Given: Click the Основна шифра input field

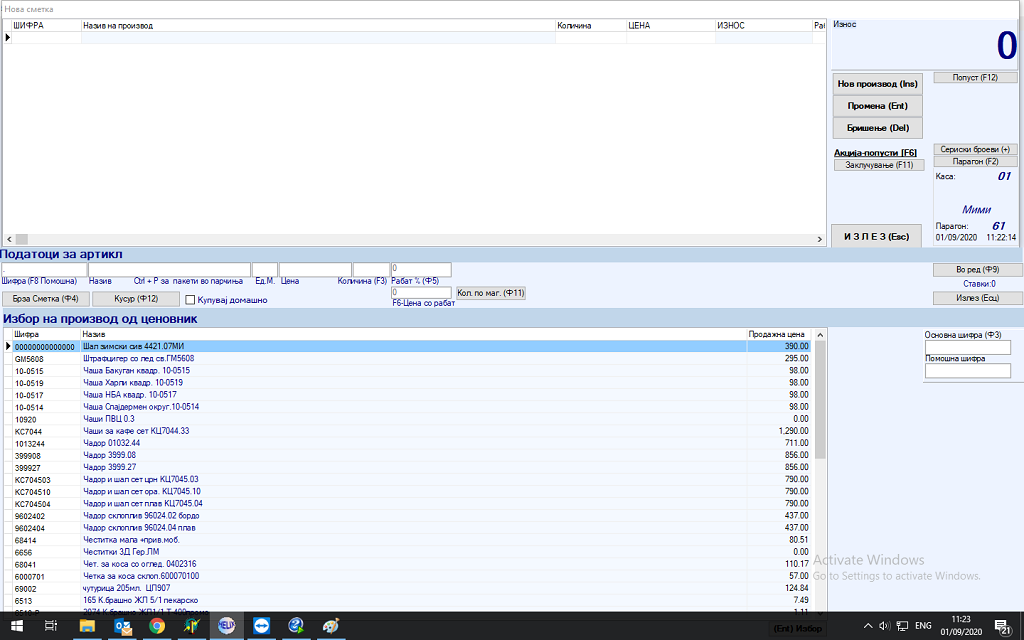Looking at the screenshot, I should pos(967,348).
